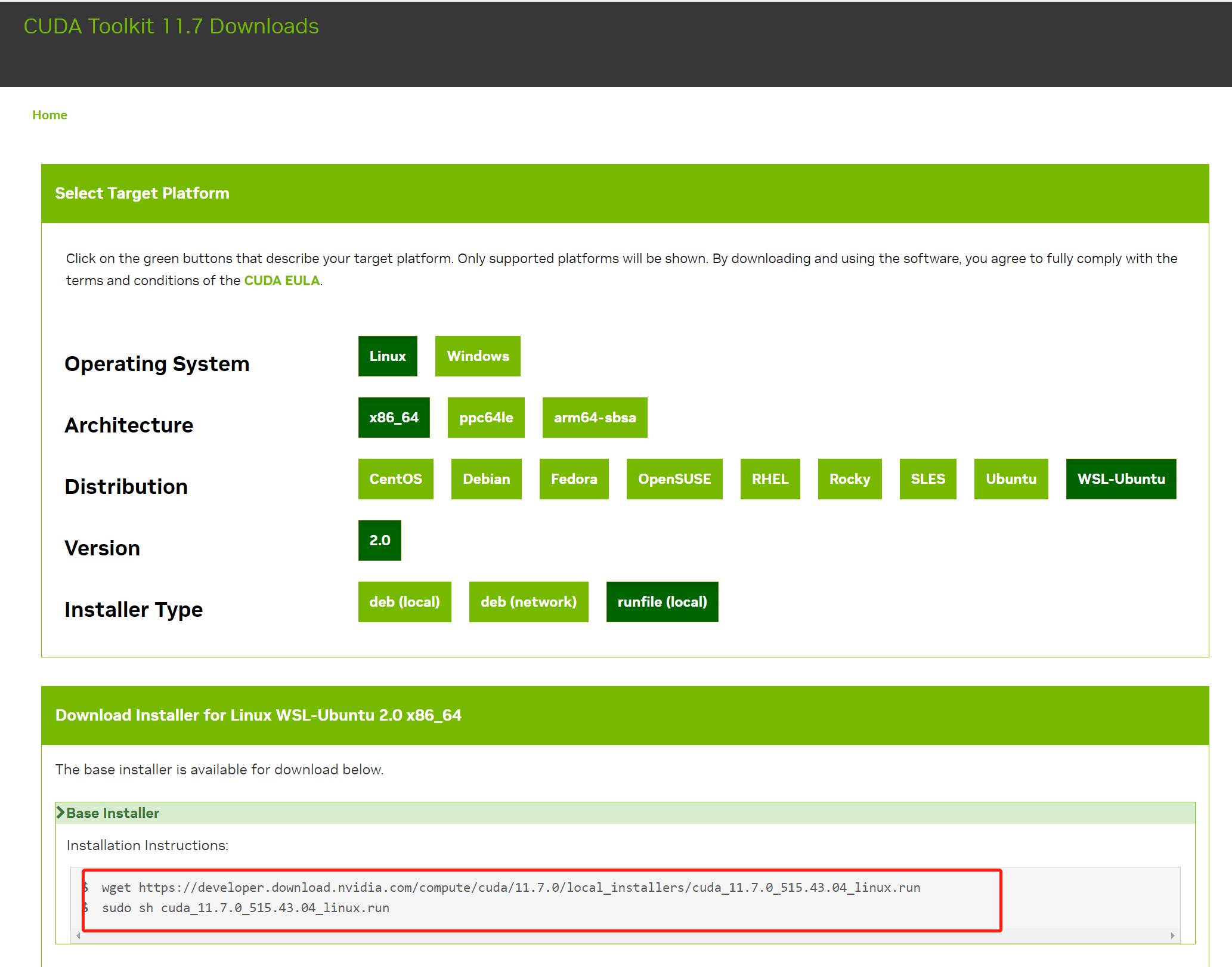Viewport: 1232px width, 967px height.
Task: Choose deb (network) installer type
Action: pos(528,602)
